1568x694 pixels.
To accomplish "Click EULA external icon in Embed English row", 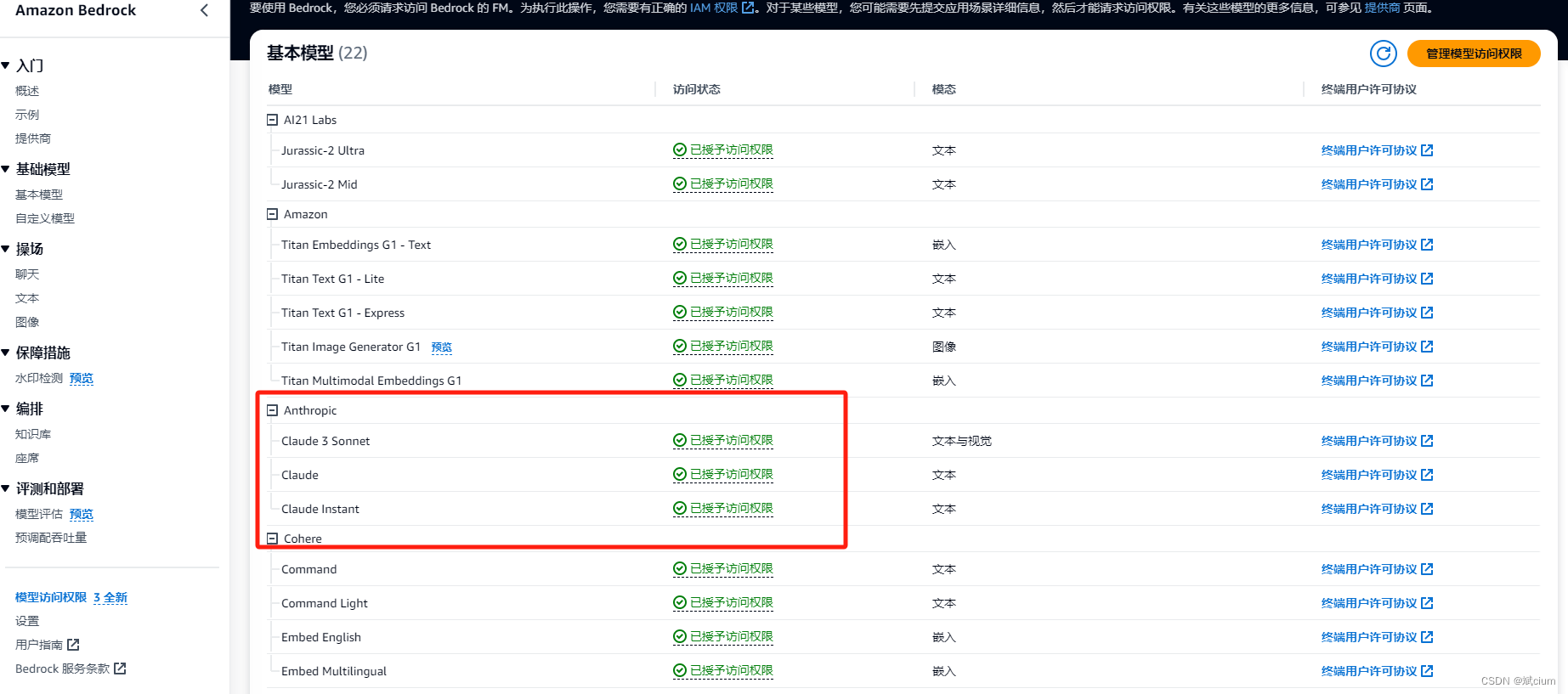I will (x=1427, y=637).
